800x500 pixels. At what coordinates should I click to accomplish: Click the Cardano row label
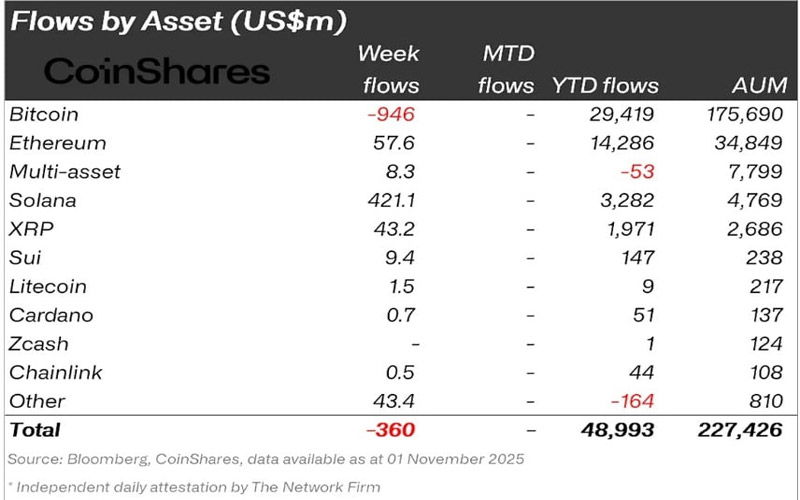point(51,315)
